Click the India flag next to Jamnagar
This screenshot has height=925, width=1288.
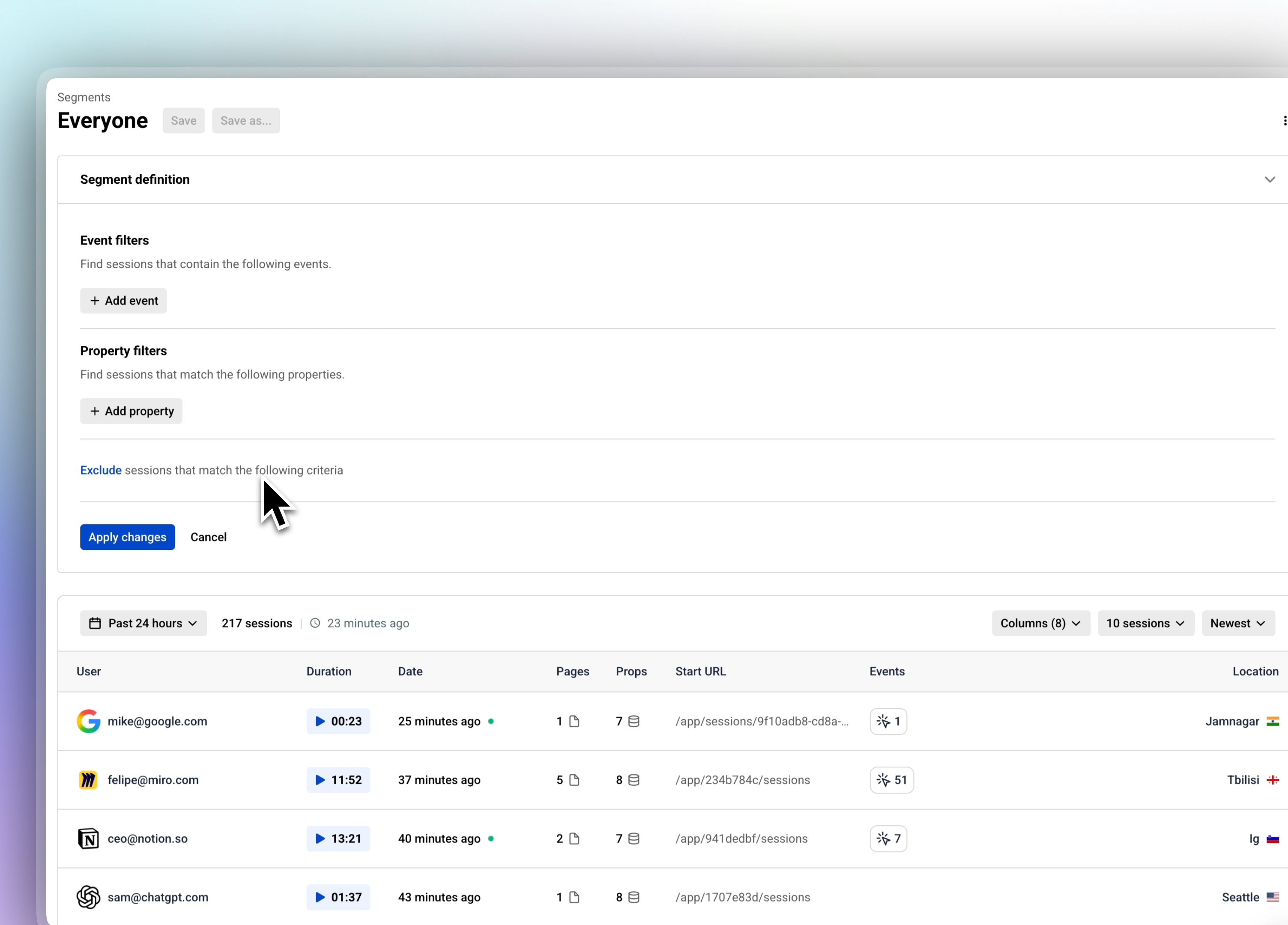coord(1273,721)
